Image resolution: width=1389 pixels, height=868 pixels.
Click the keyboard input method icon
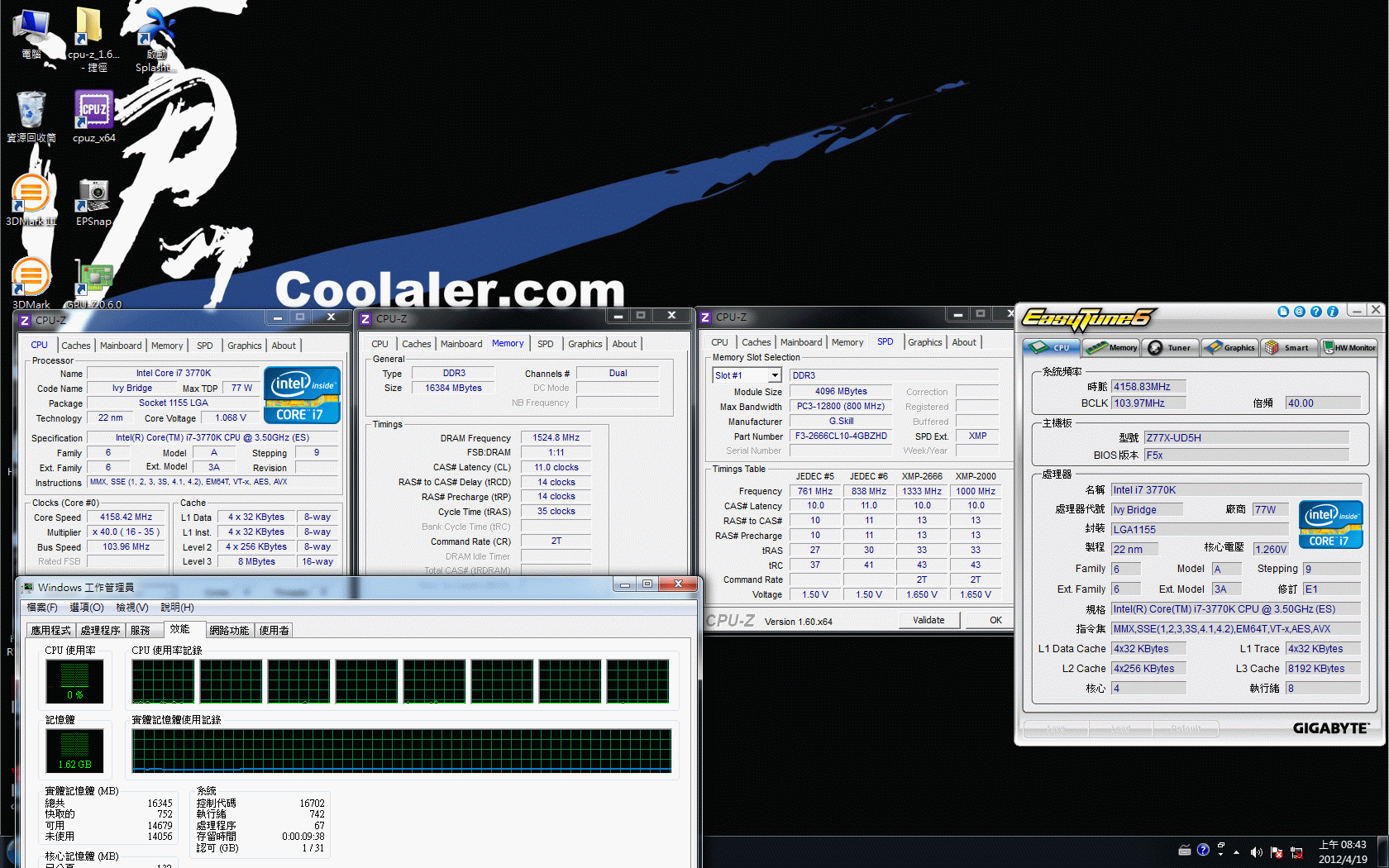1184,850
